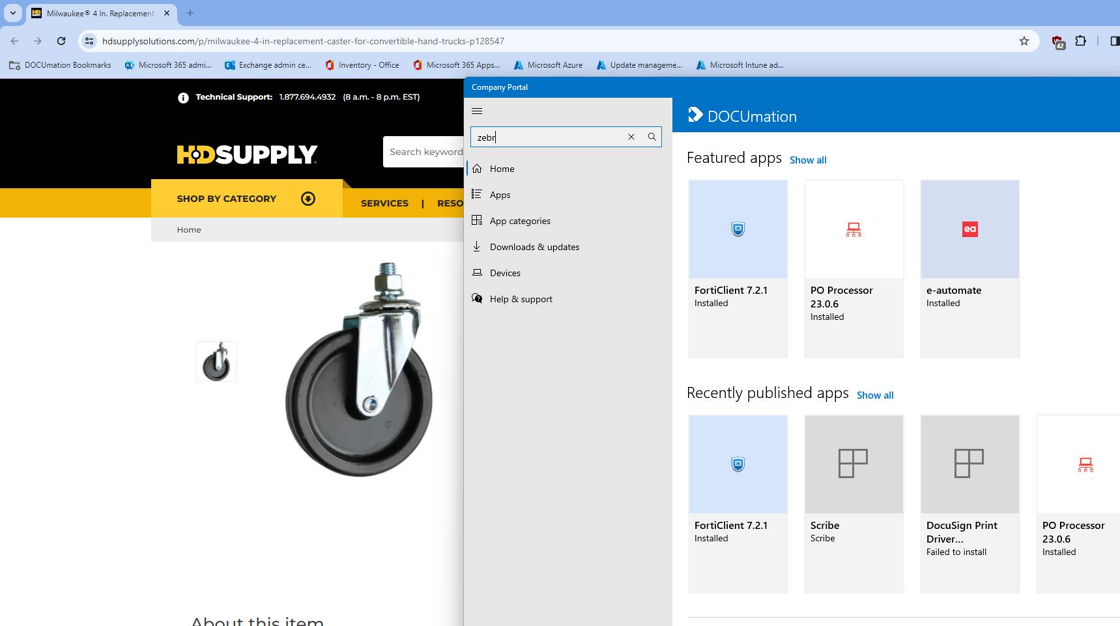This screenshot has width=1120, height=626.
Task: Click the Help & support chat icon
Action: click(x=477, y=299)
